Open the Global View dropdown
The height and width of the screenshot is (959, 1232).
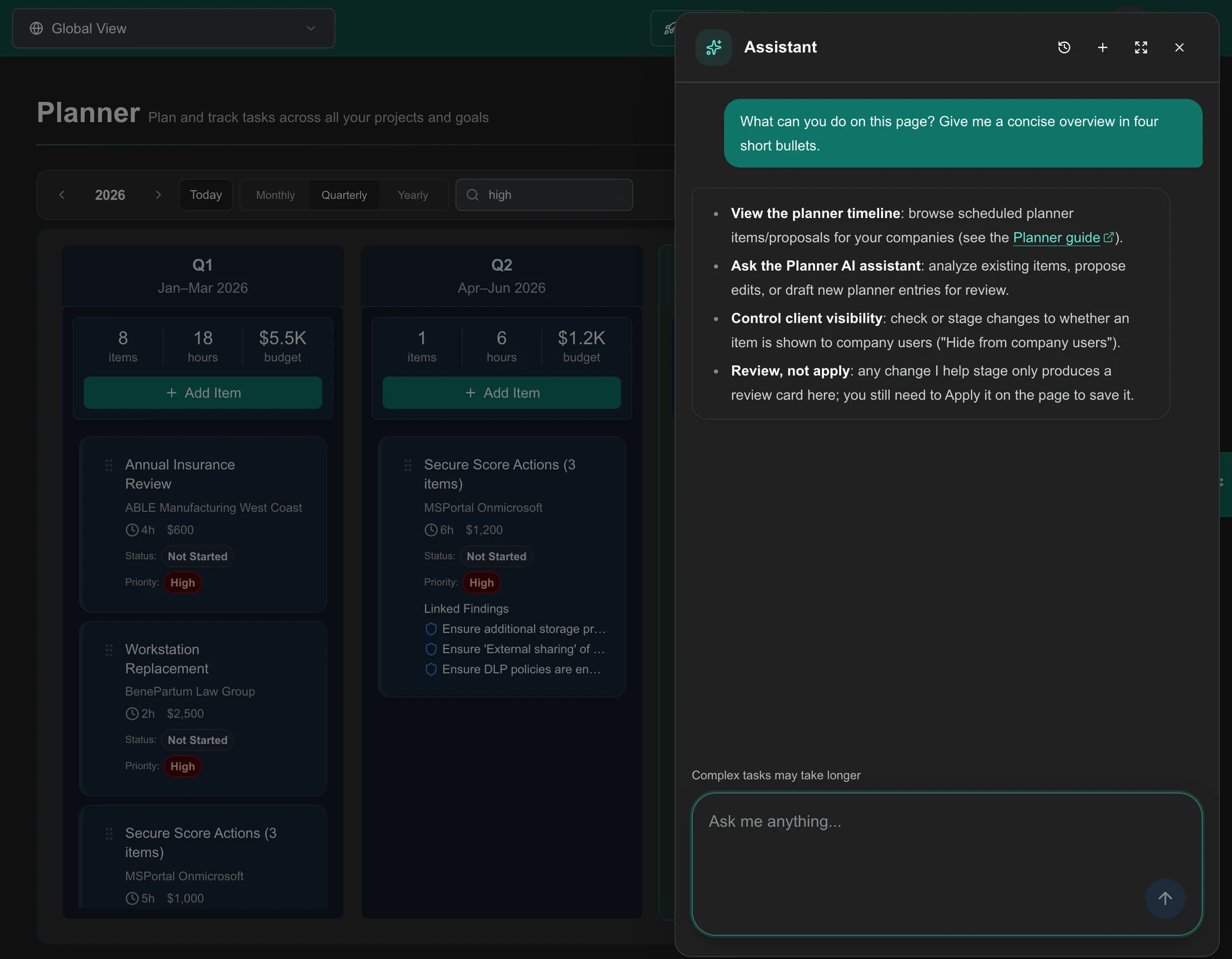[173, 28]
